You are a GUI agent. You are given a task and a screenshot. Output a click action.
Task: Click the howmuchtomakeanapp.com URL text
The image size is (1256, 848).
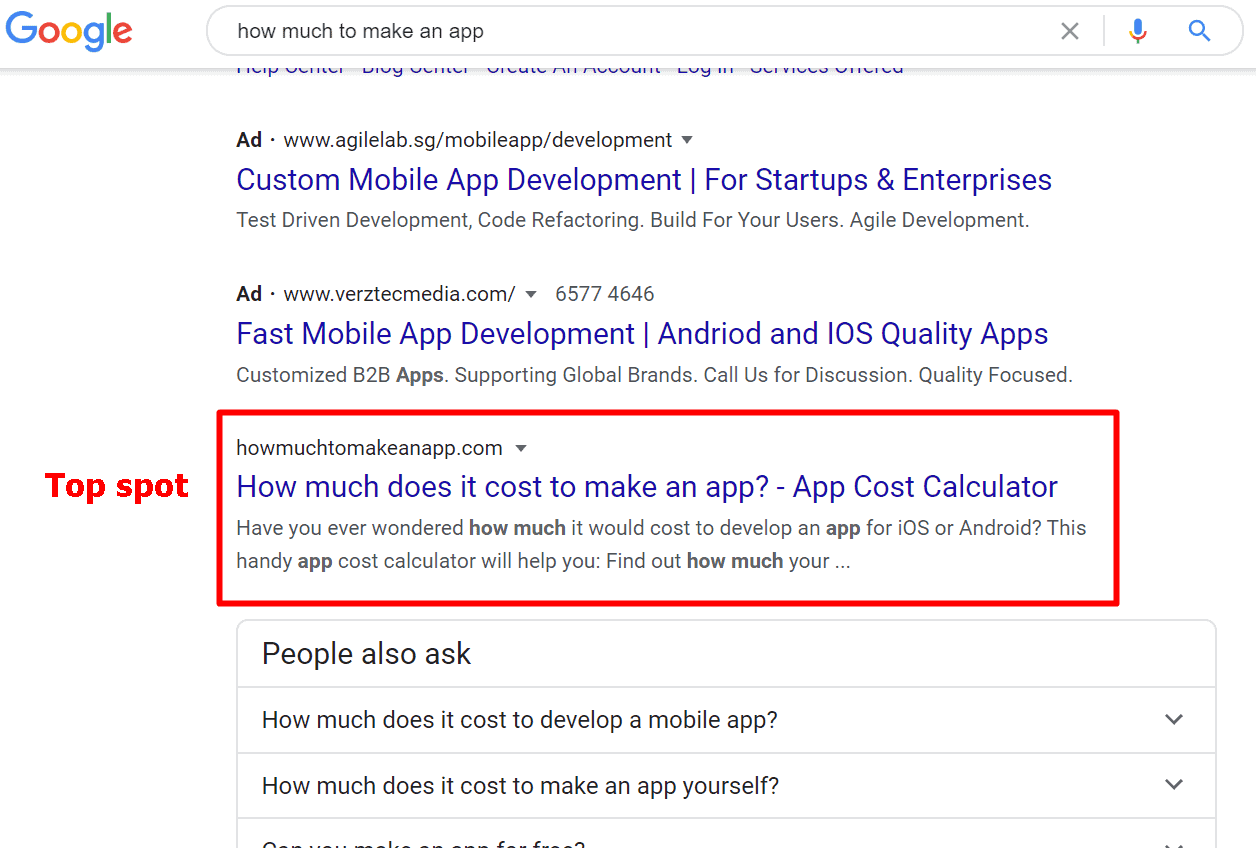(369, 448)
